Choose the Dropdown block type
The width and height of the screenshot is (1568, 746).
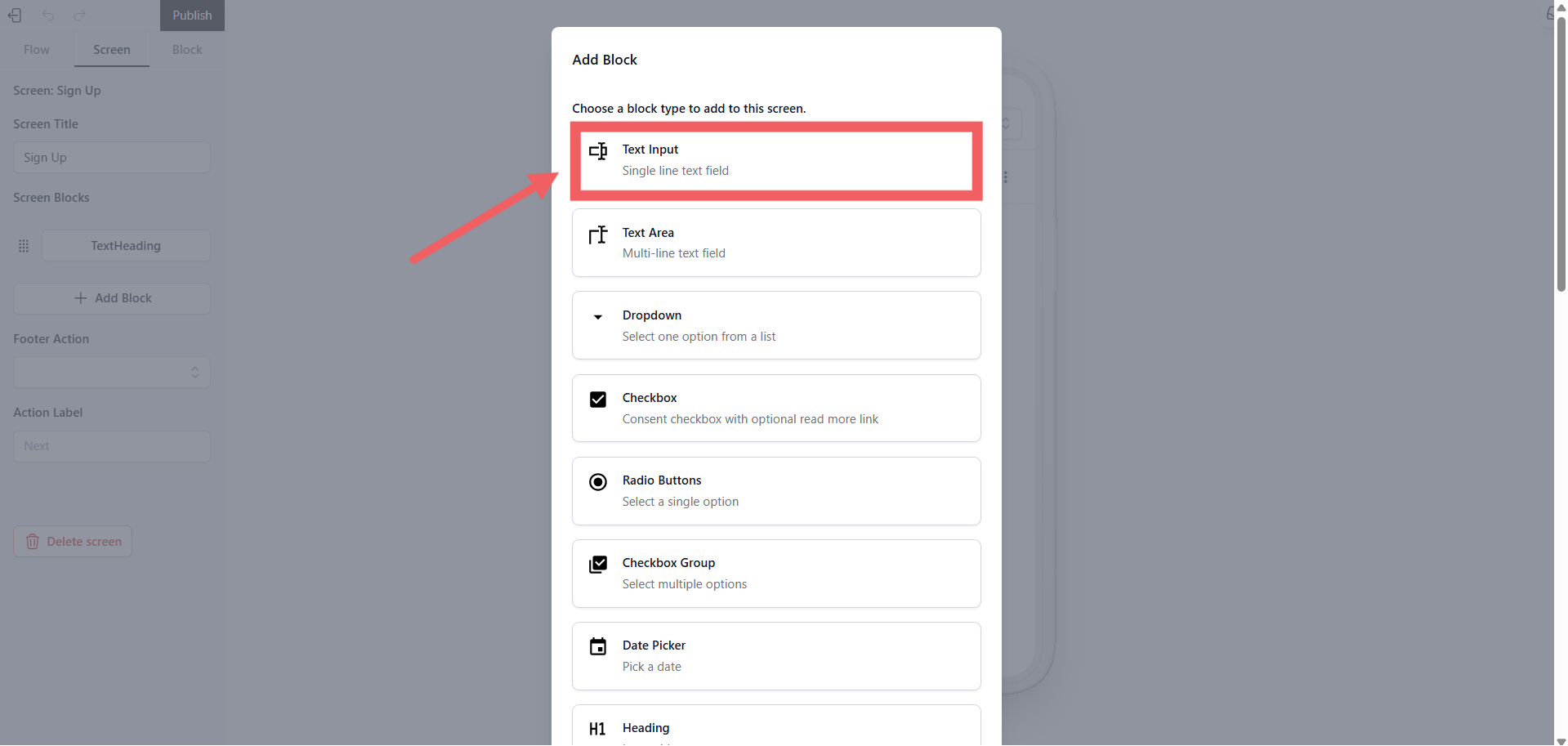(776, 325)
